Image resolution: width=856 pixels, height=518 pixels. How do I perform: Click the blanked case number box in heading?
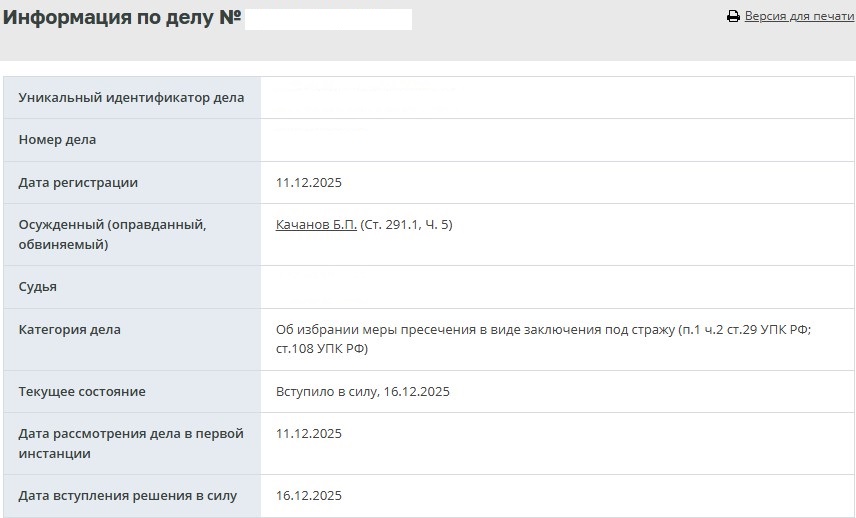coord(328,19)
